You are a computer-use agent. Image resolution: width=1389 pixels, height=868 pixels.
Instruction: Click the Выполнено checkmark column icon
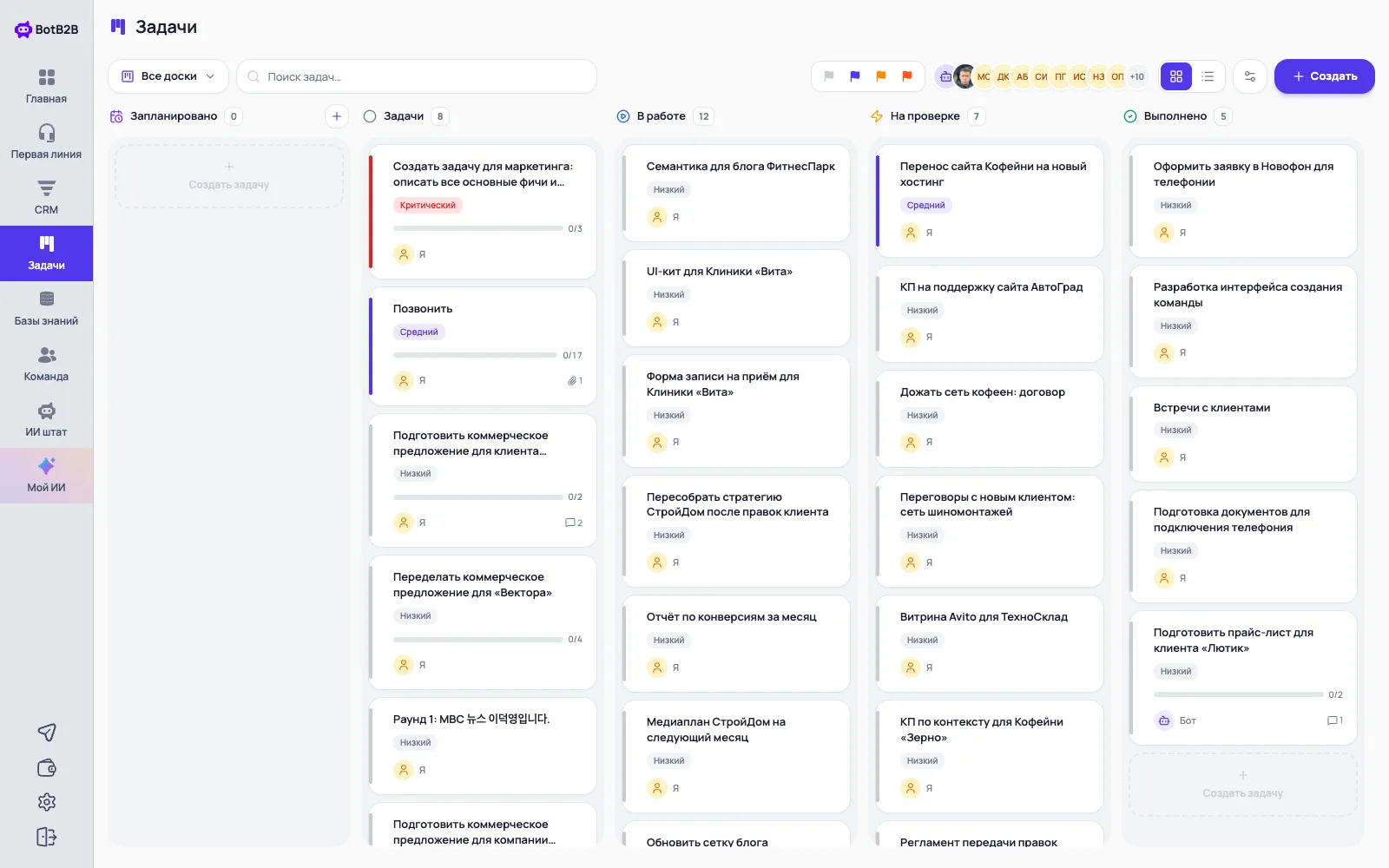tap(1130, 116)
